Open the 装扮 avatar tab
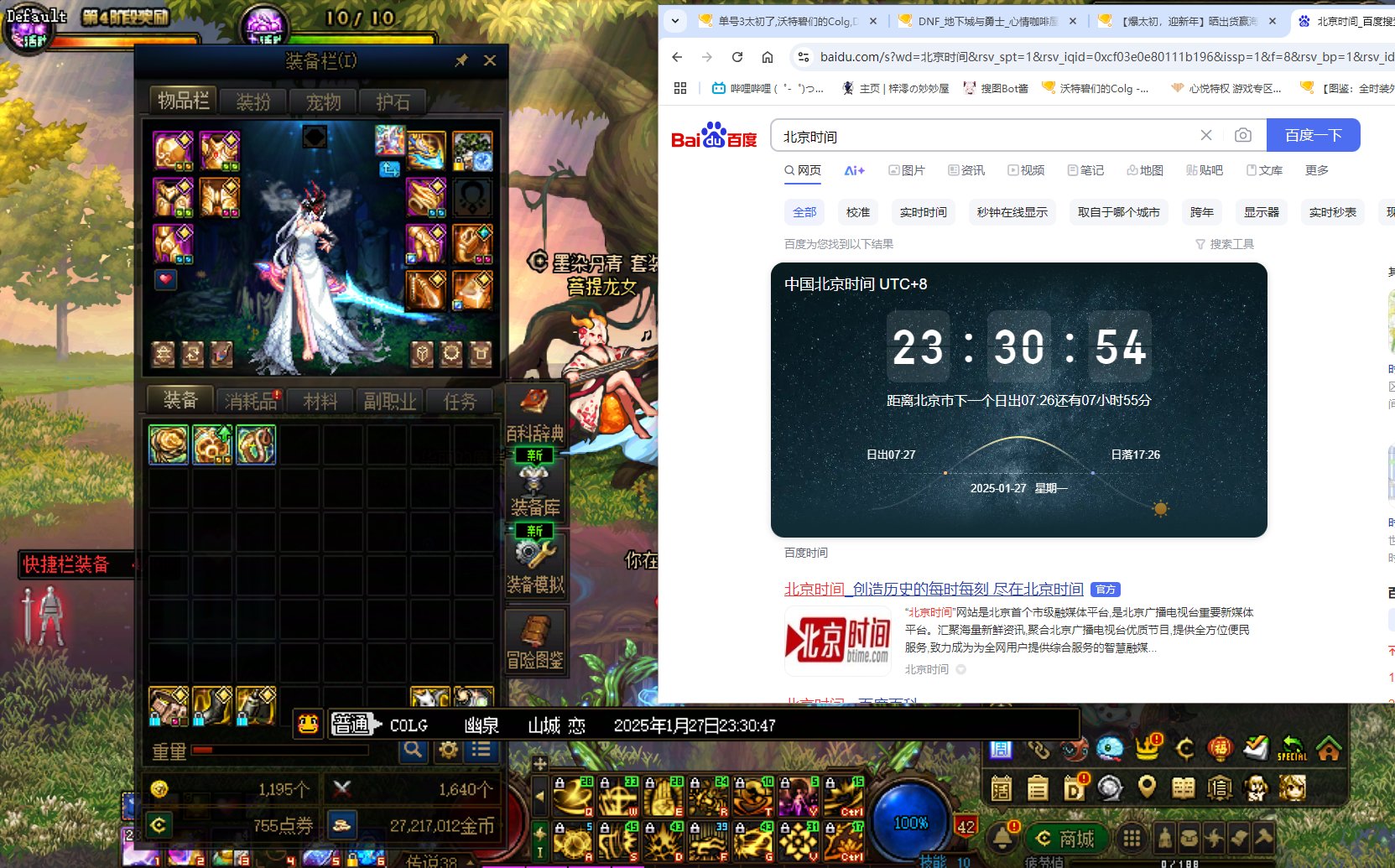This screenshot has height=868, width=1395. tap(253, 102)
